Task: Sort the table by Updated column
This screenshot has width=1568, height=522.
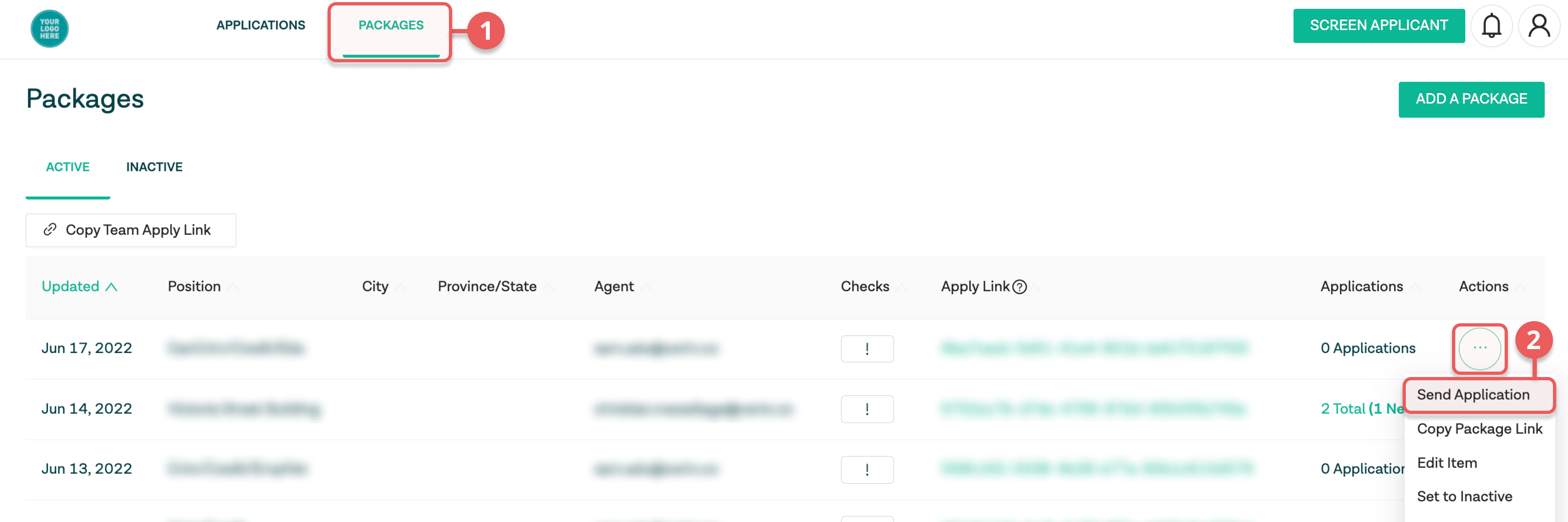Action: pyautogui.click(x=79, y=286)
